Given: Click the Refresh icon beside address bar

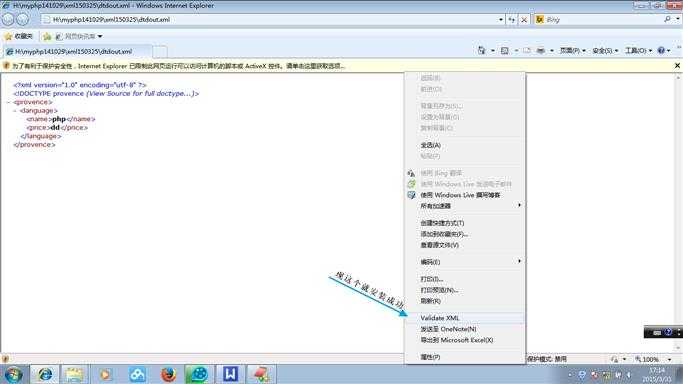Looking at the screenshot, I should [x=512, y=20].
